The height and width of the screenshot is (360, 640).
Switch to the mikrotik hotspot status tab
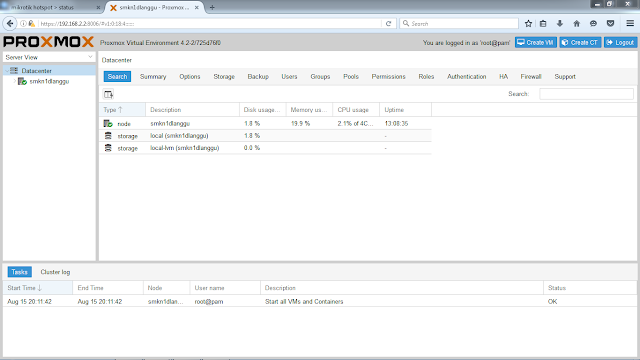pyautogui.click(x=51, y=7)
